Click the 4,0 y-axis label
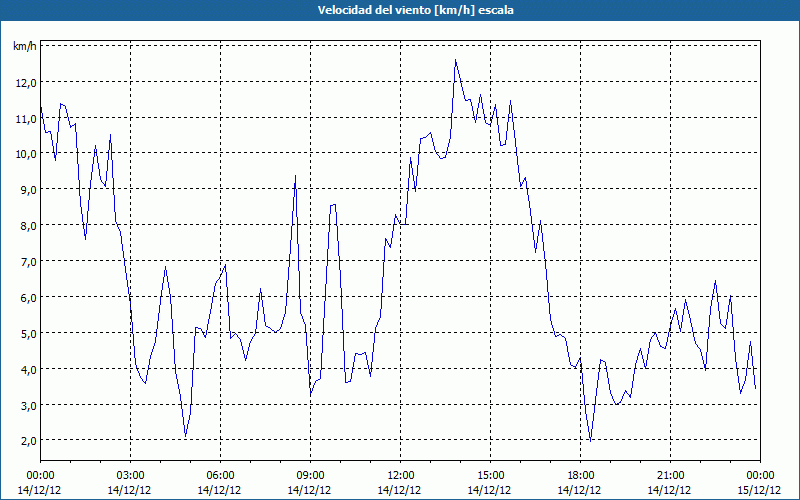This screenshot has height=500, width=800. pyautogui.click(x=28, y=369)
